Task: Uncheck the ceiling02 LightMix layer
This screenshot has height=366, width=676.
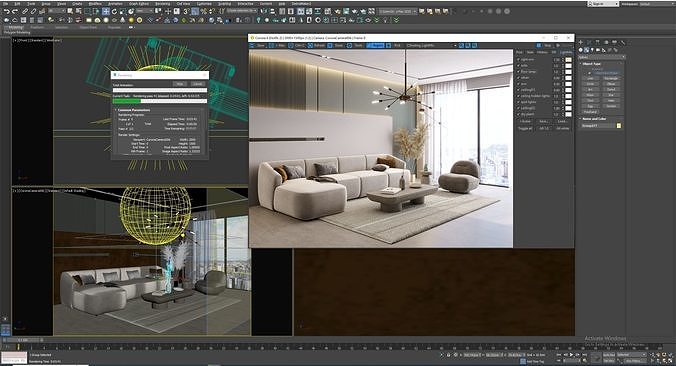Action: tap(518, 108)
